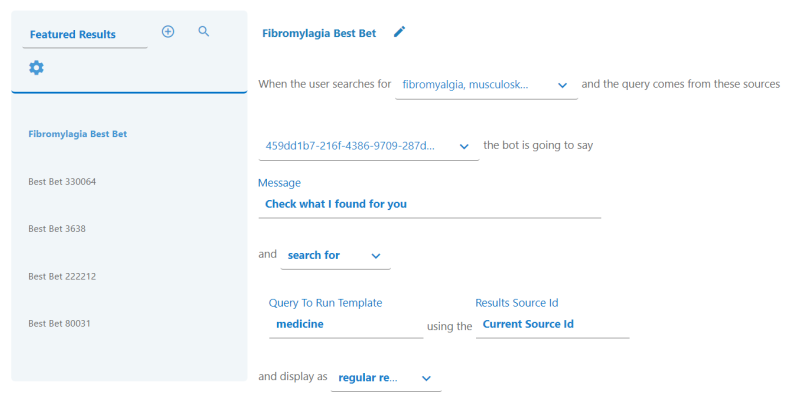Click the chevron arrow beside 'regular re...'
This screenshot has height=406, width=792.
(426, 378)
